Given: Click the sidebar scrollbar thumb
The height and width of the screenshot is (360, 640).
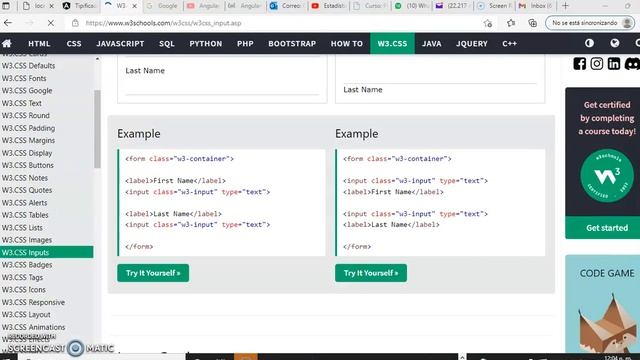Looking at the screenshot, I should tap(97, 129).
